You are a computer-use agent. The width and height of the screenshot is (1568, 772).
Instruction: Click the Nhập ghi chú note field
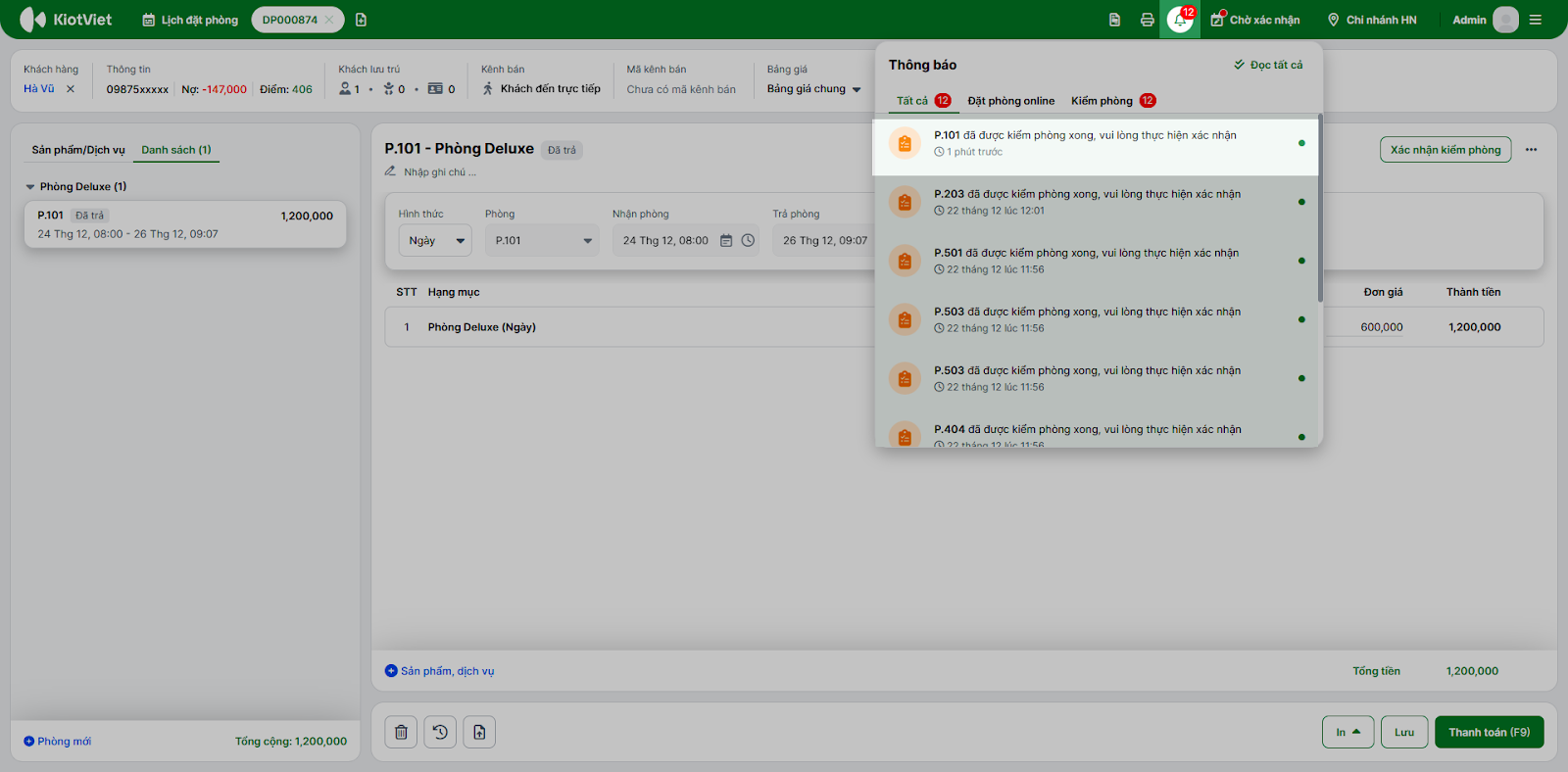(440, 172)
